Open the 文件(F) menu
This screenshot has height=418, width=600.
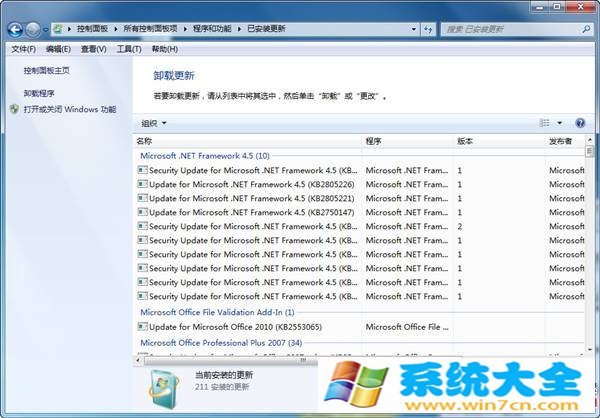(x=24, y=49)
